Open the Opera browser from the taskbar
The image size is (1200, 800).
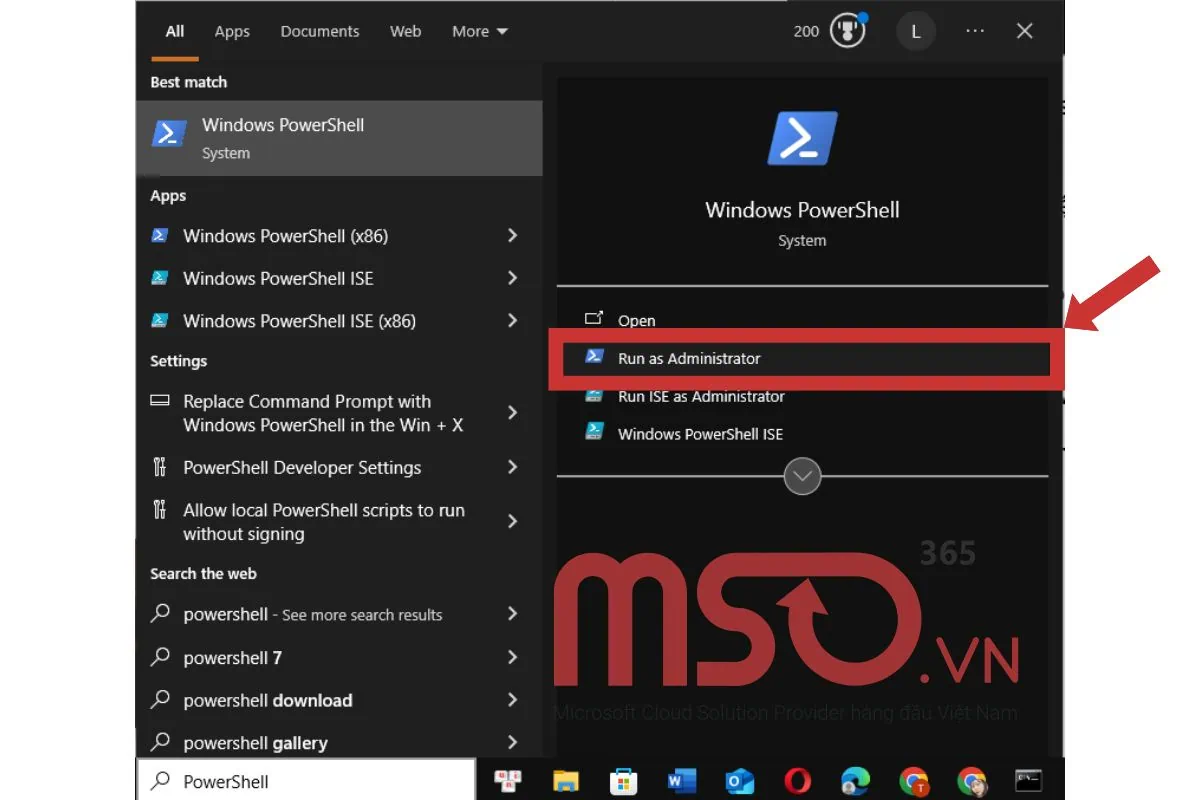pyautogui.click(x=797, y=780)
